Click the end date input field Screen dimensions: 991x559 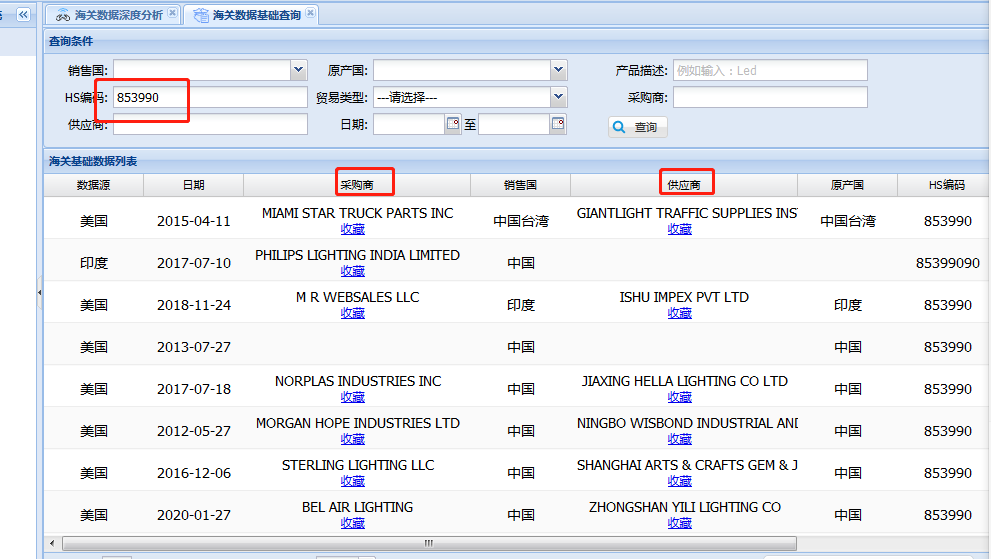tap(514, 125)
